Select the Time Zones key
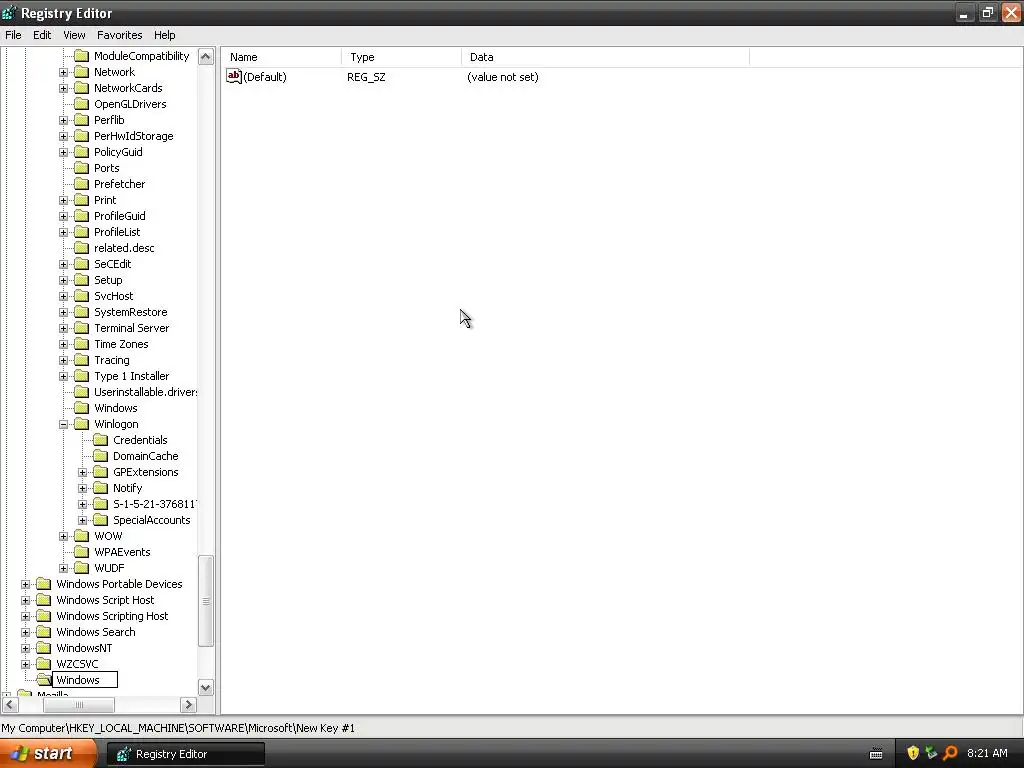 (121, 344)
